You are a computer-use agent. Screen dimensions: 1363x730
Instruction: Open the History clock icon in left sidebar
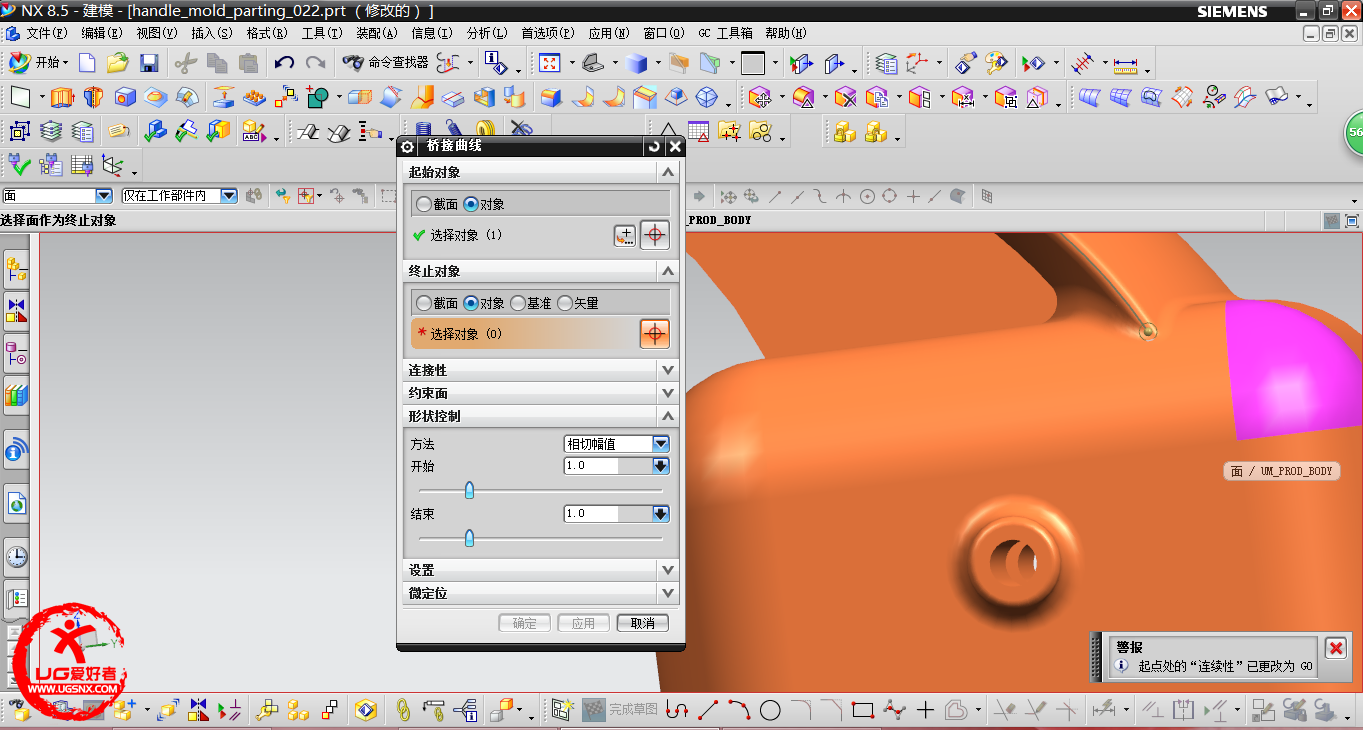[16, 556]
